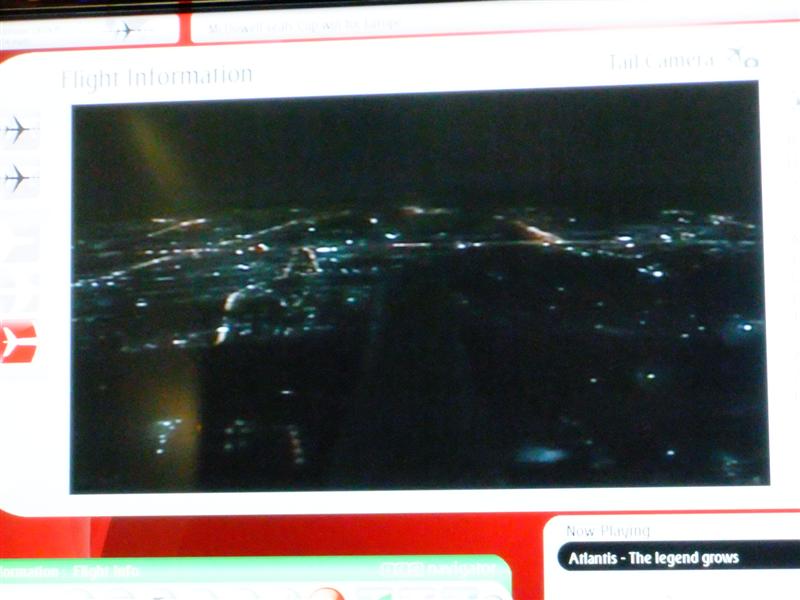Select the first airplane icon in left sidebar
This screenshot has height=600, width=800.
click(18, 130)
